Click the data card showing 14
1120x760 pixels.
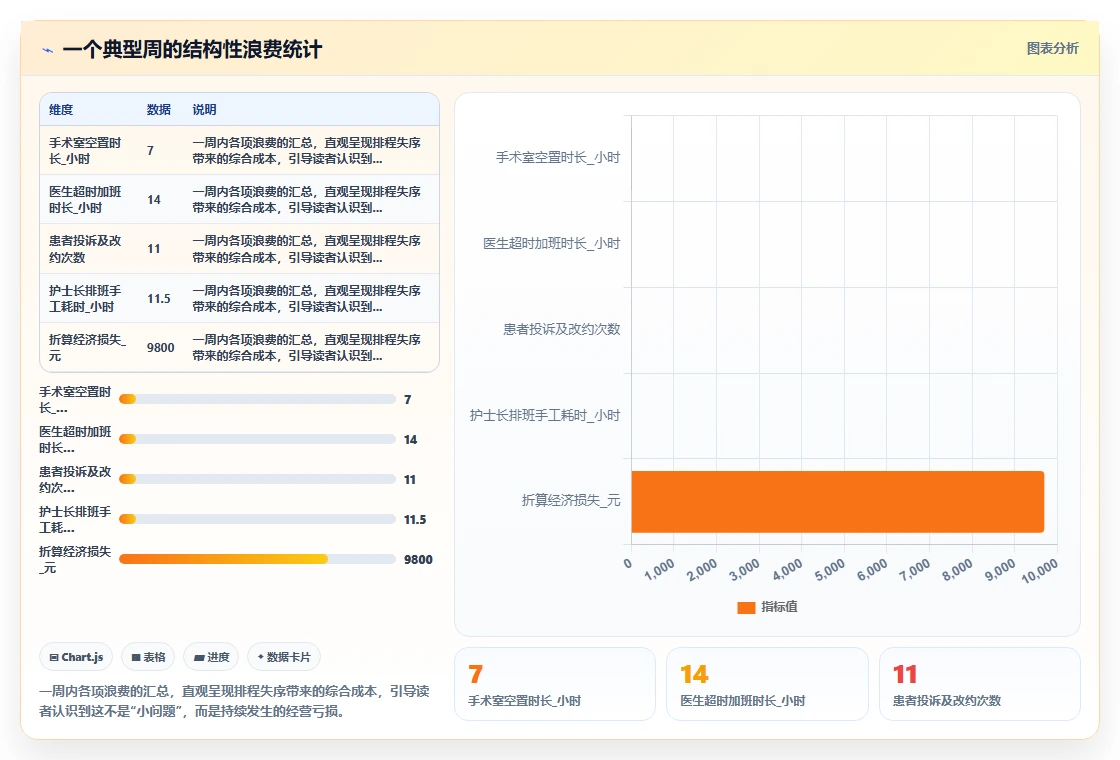[767, 684]
